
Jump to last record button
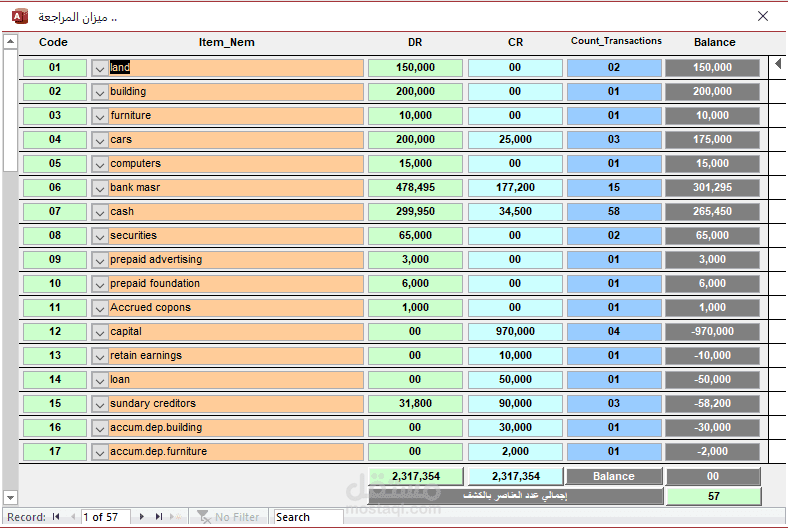tap(159, 516)
